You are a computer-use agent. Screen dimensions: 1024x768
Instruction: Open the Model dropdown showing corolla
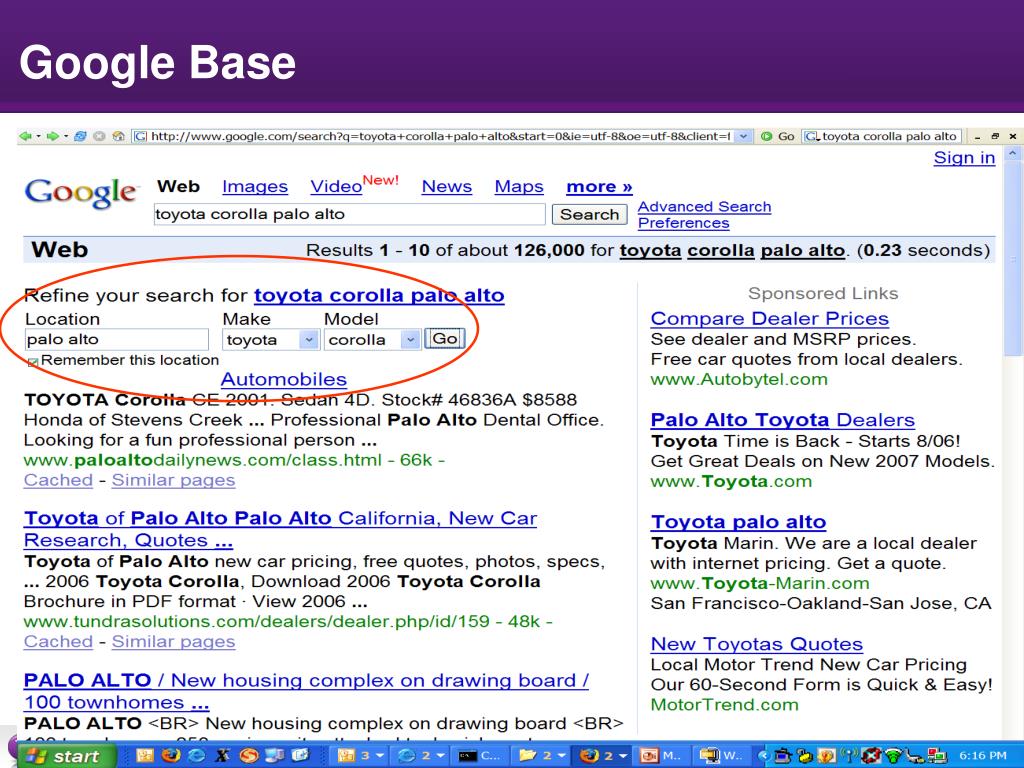pos(372,340)
